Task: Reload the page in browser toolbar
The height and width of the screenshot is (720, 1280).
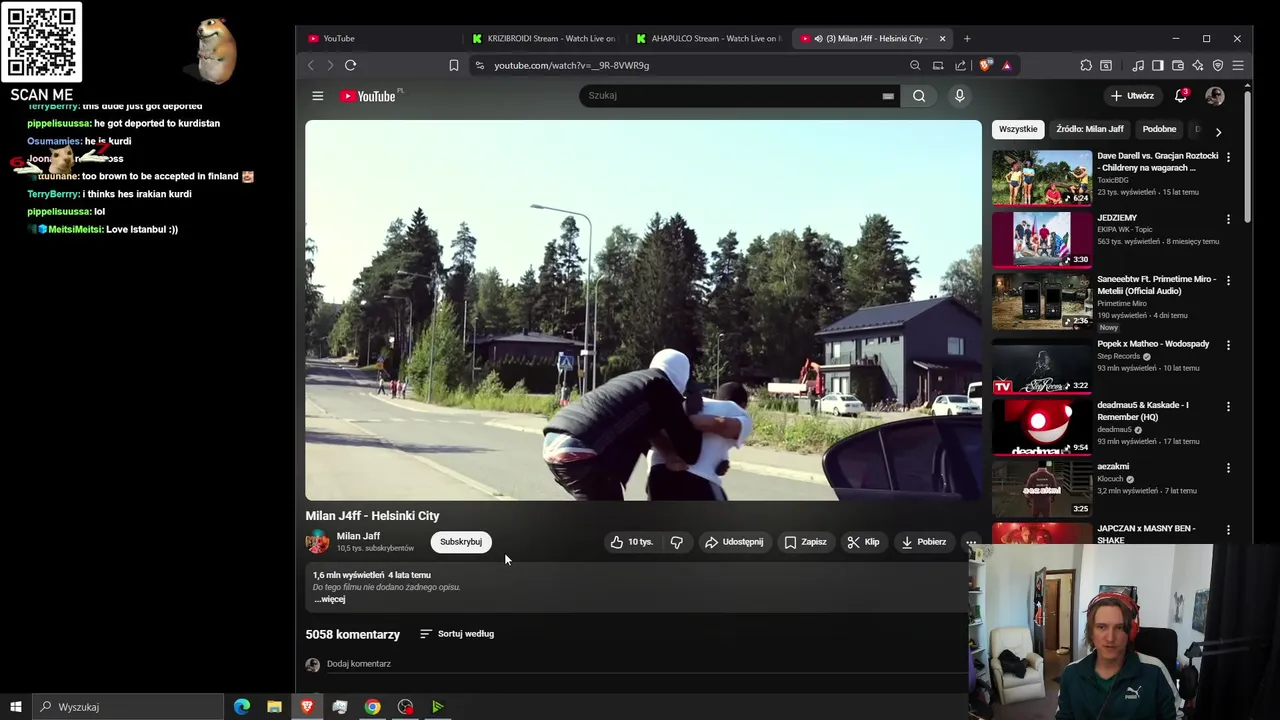Action: point(351,65)
